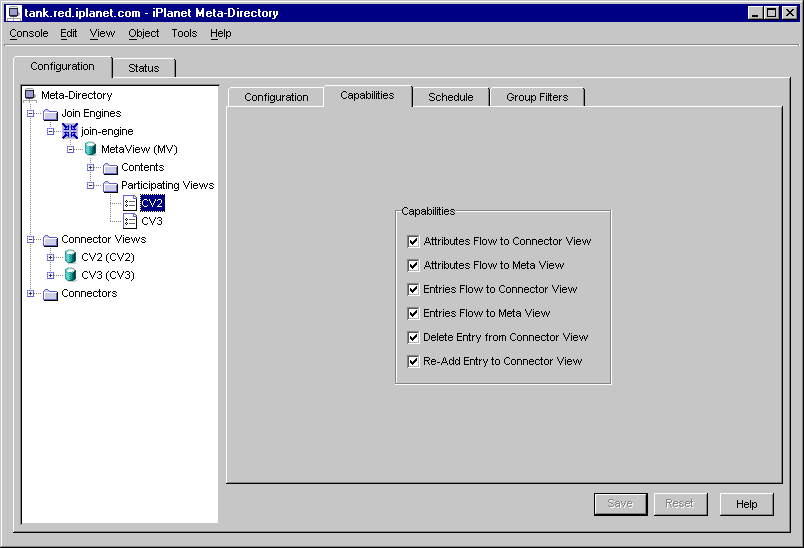Image resolution: width=804 pixels, height=548 pixels.
Task: Collapse the MetaView (MV) node
Action: pyautogui.click(x=71, y=149)
